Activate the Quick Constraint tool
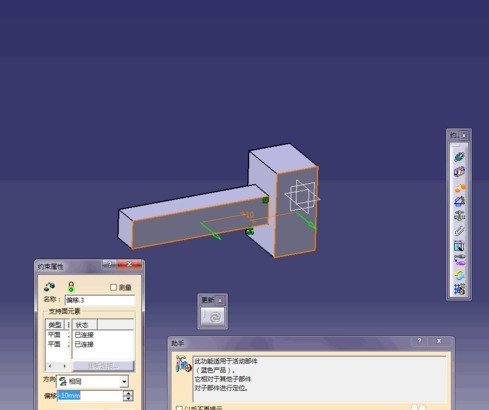Viewport: 489px width, 410px height. tap(459, 246)
